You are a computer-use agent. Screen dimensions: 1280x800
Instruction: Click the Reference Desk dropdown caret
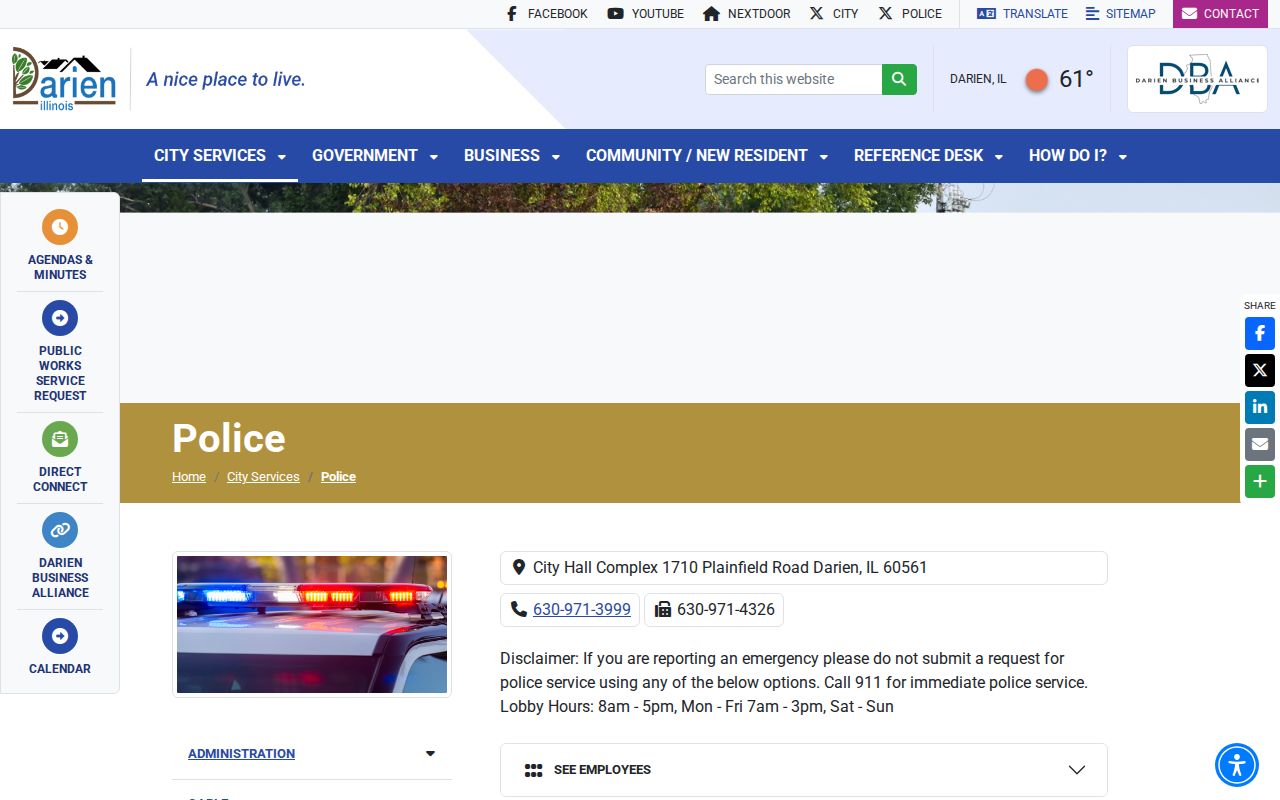(999, 157)
